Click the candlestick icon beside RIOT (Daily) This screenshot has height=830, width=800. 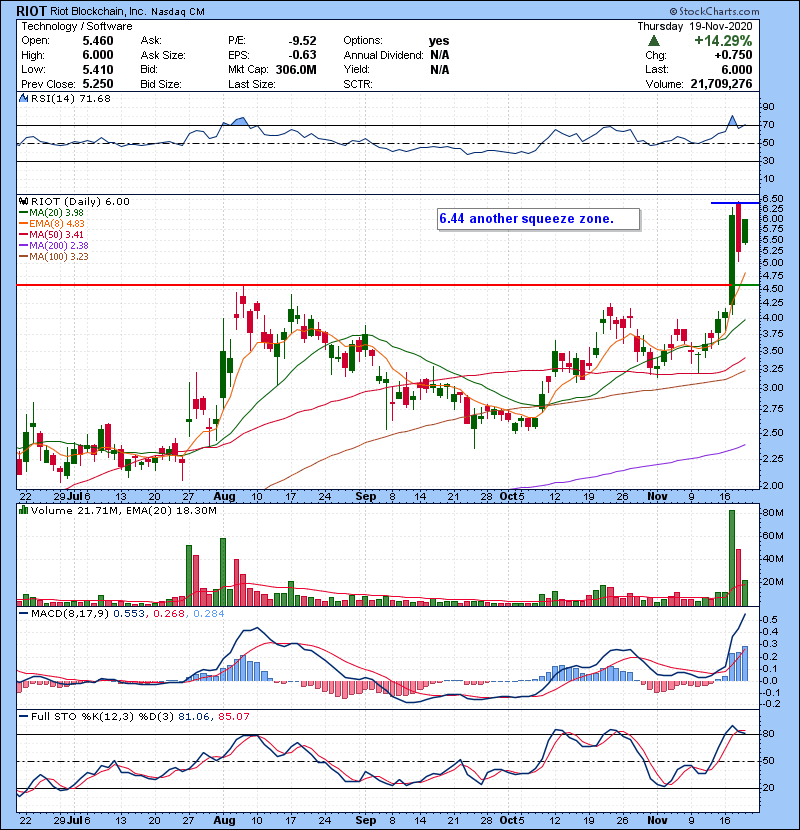click(23, 201)
